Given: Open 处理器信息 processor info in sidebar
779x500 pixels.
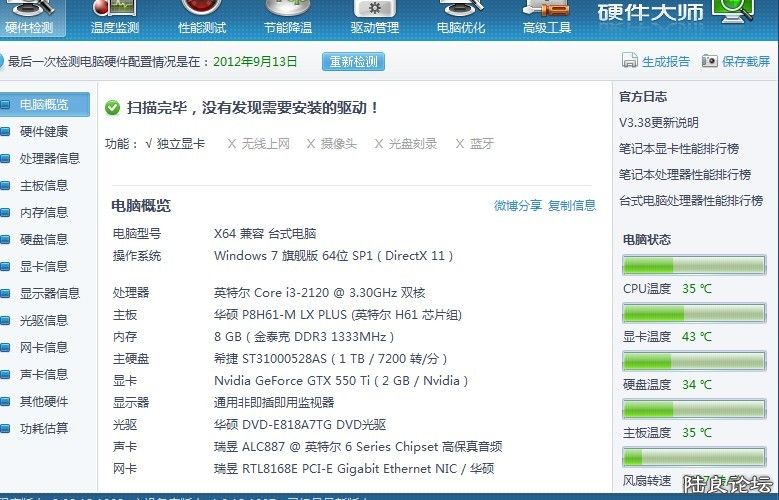Looking at the screenshot, I should pyautogui.click(x=50, y=158).
